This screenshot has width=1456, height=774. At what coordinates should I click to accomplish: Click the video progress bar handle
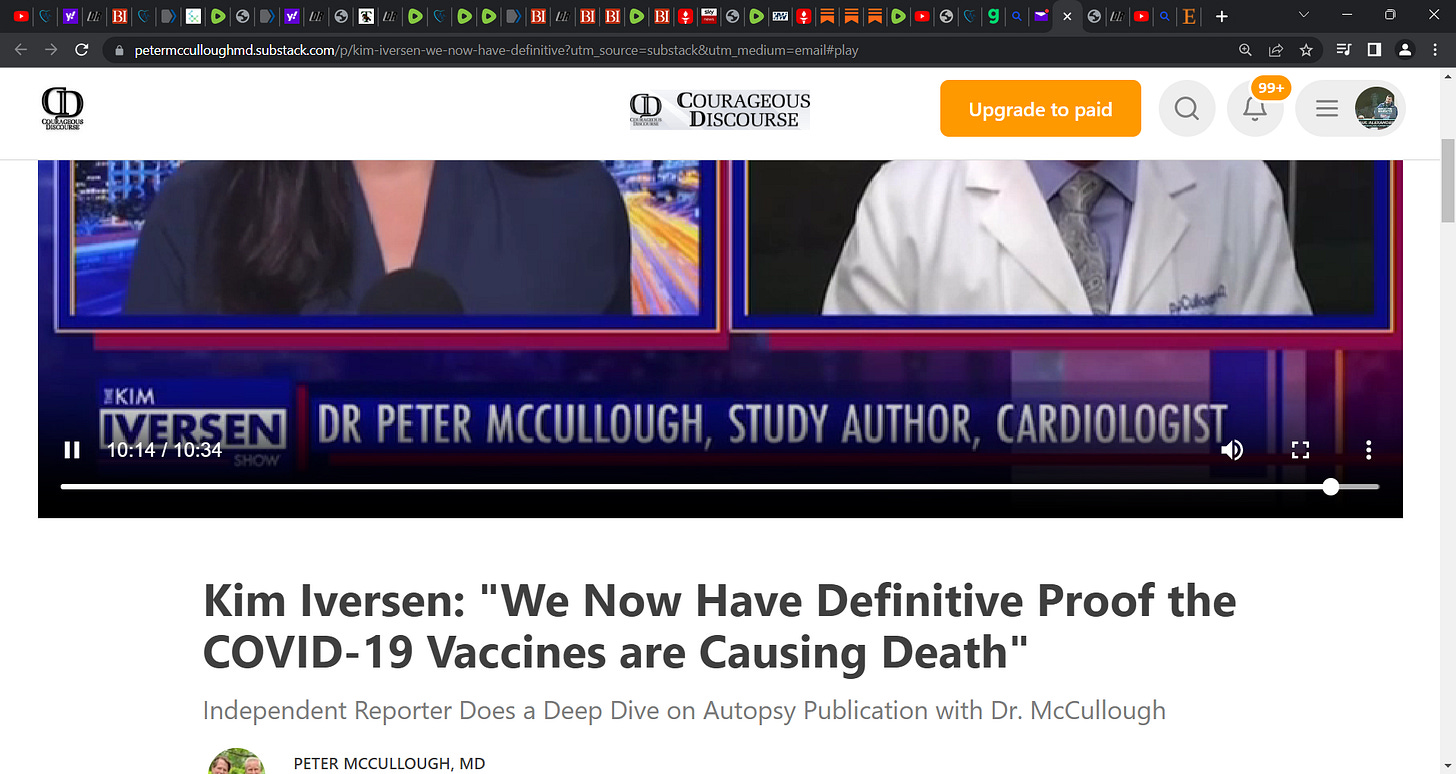tap(1330, 486)
